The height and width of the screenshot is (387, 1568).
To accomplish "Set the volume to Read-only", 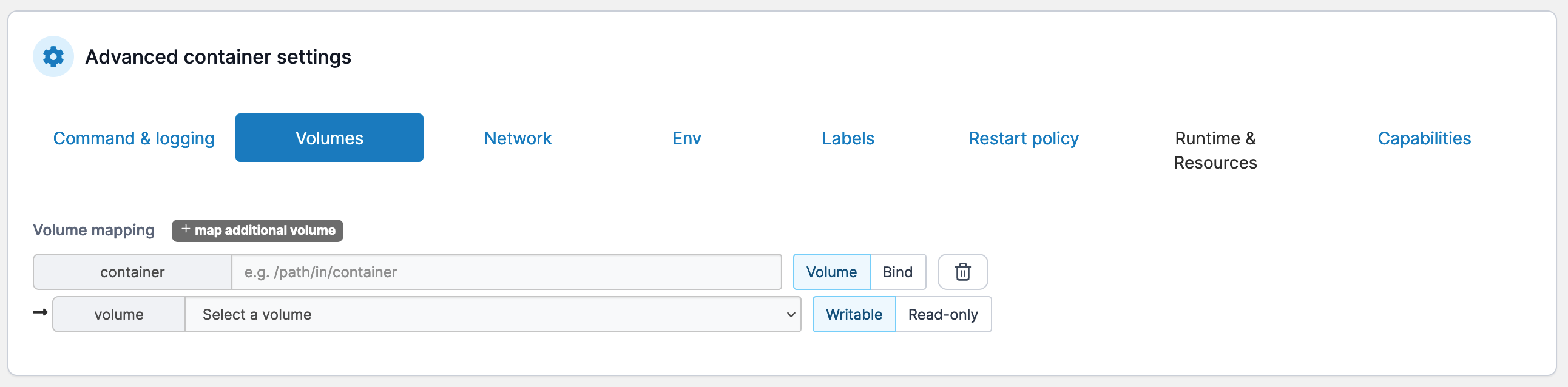I will click(x=942, y=315).
